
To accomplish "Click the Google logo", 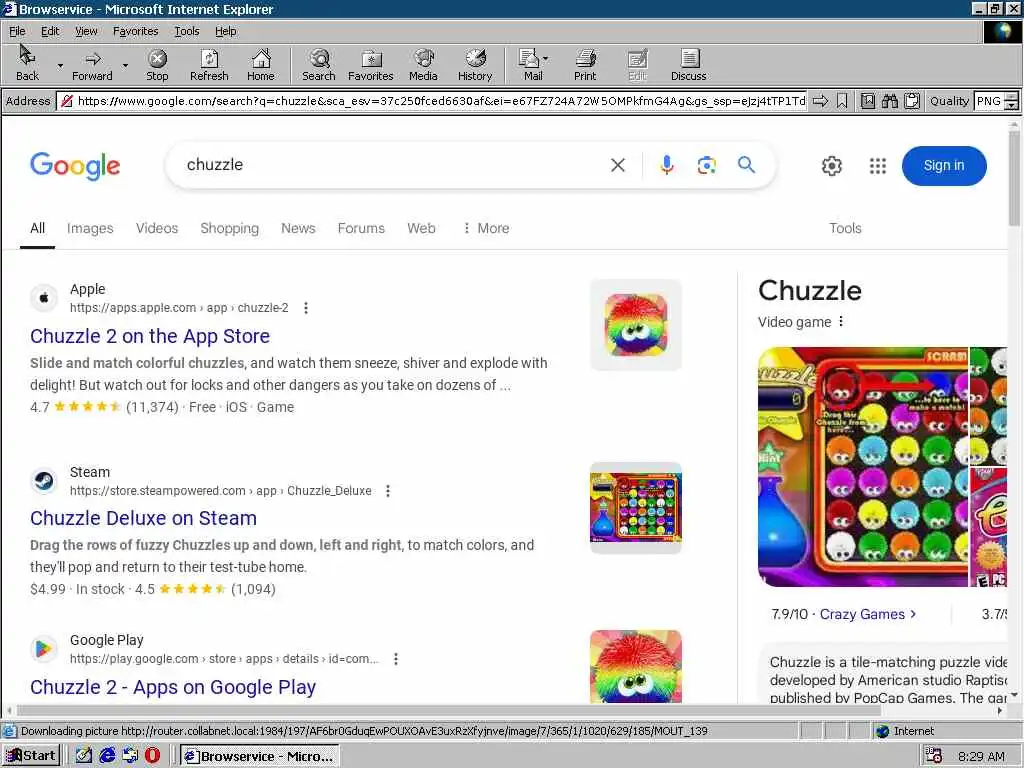I will coord(75,166).
